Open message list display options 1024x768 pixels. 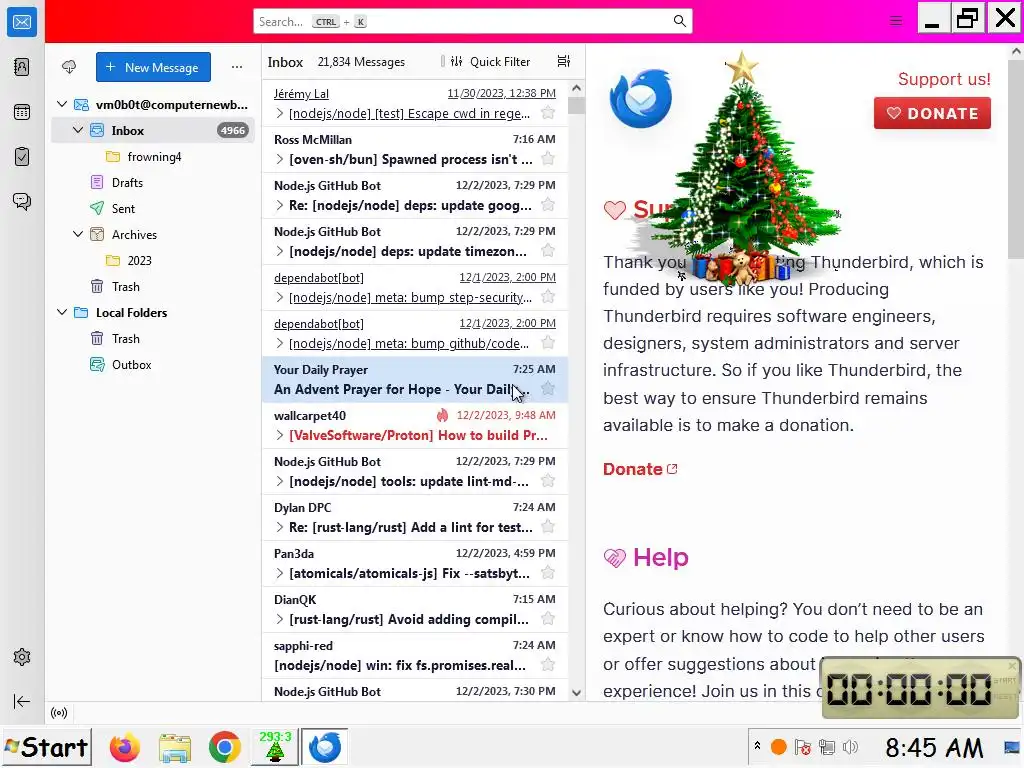click(x=564, y=61)
